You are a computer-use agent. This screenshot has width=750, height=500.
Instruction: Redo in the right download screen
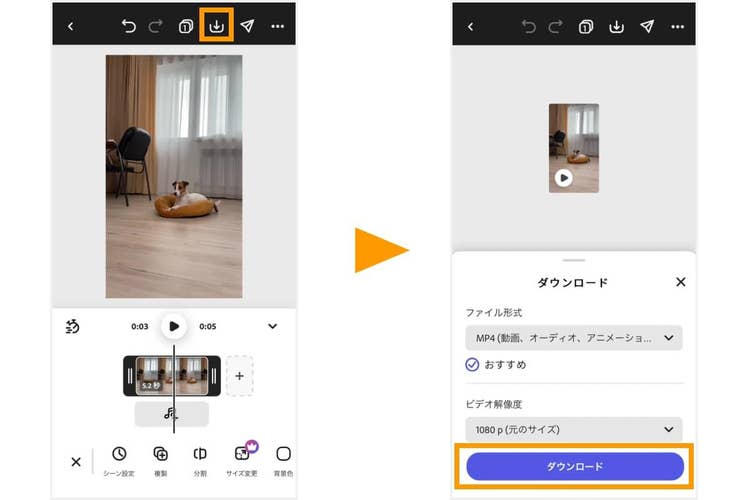pos(555,26)
